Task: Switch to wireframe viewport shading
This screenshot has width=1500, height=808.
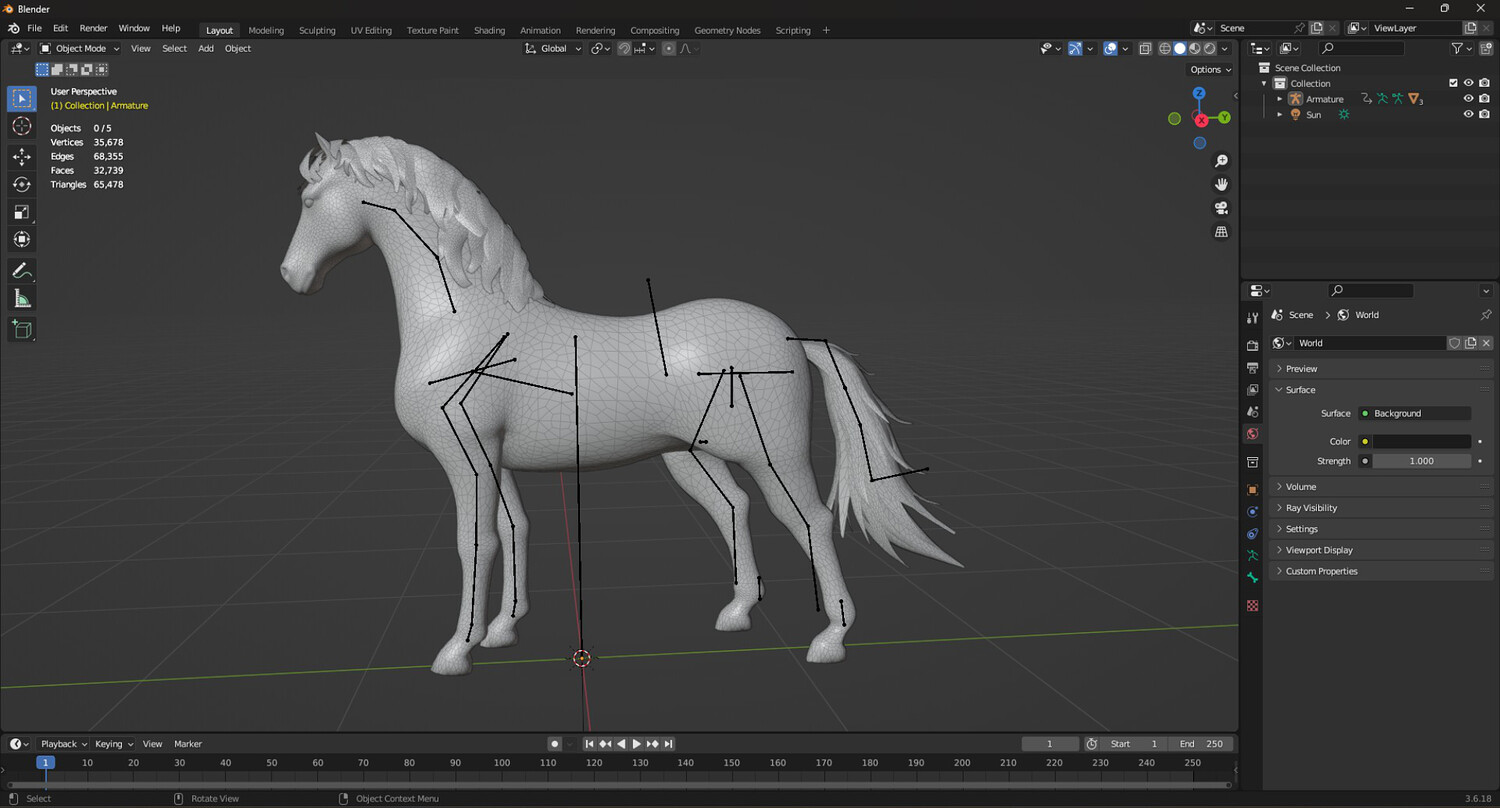Action: pyautogui.click(x=1165, y=48)
